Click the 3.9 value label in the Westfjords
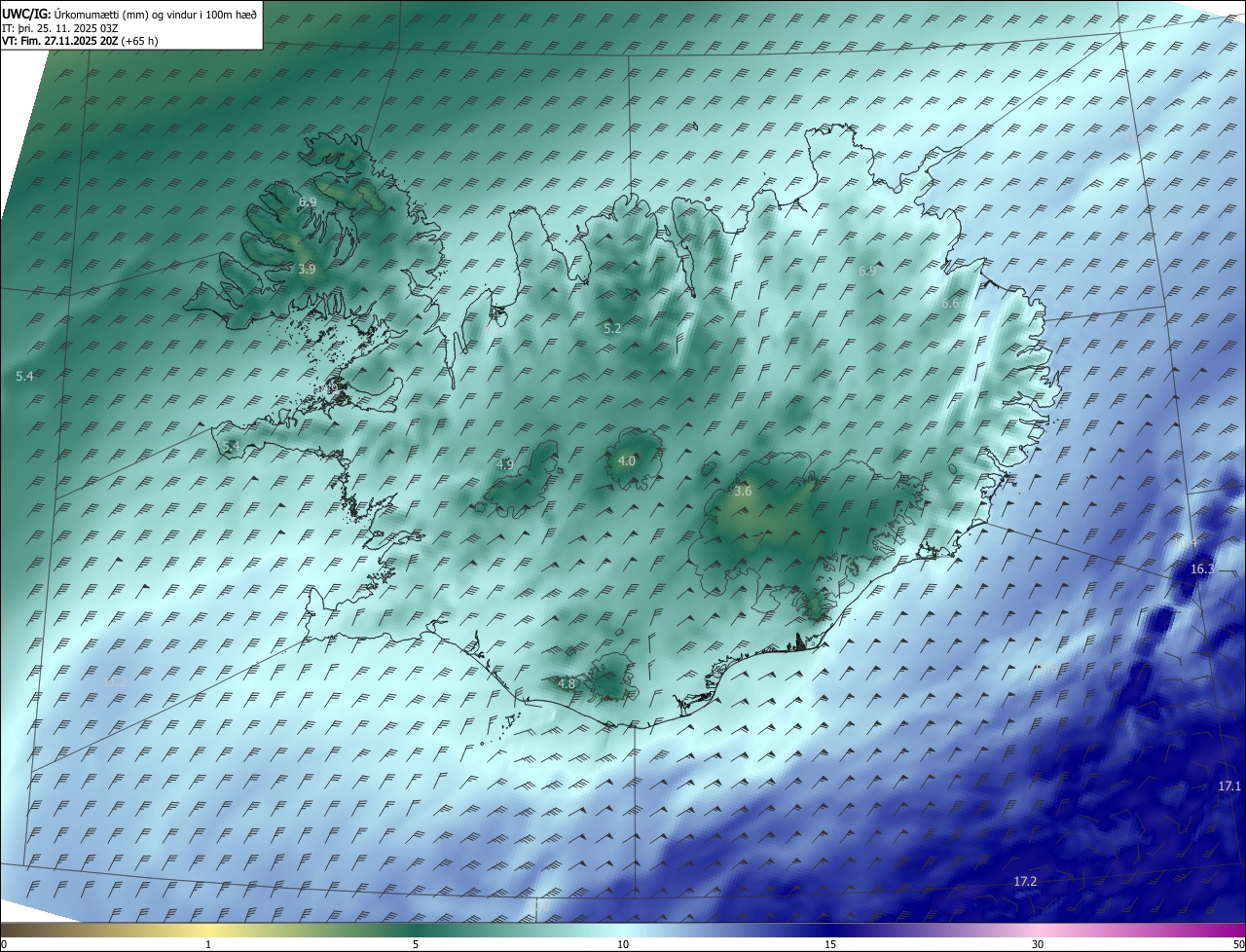Viewport: 1246px width, 952px height. tap(307, 269)
